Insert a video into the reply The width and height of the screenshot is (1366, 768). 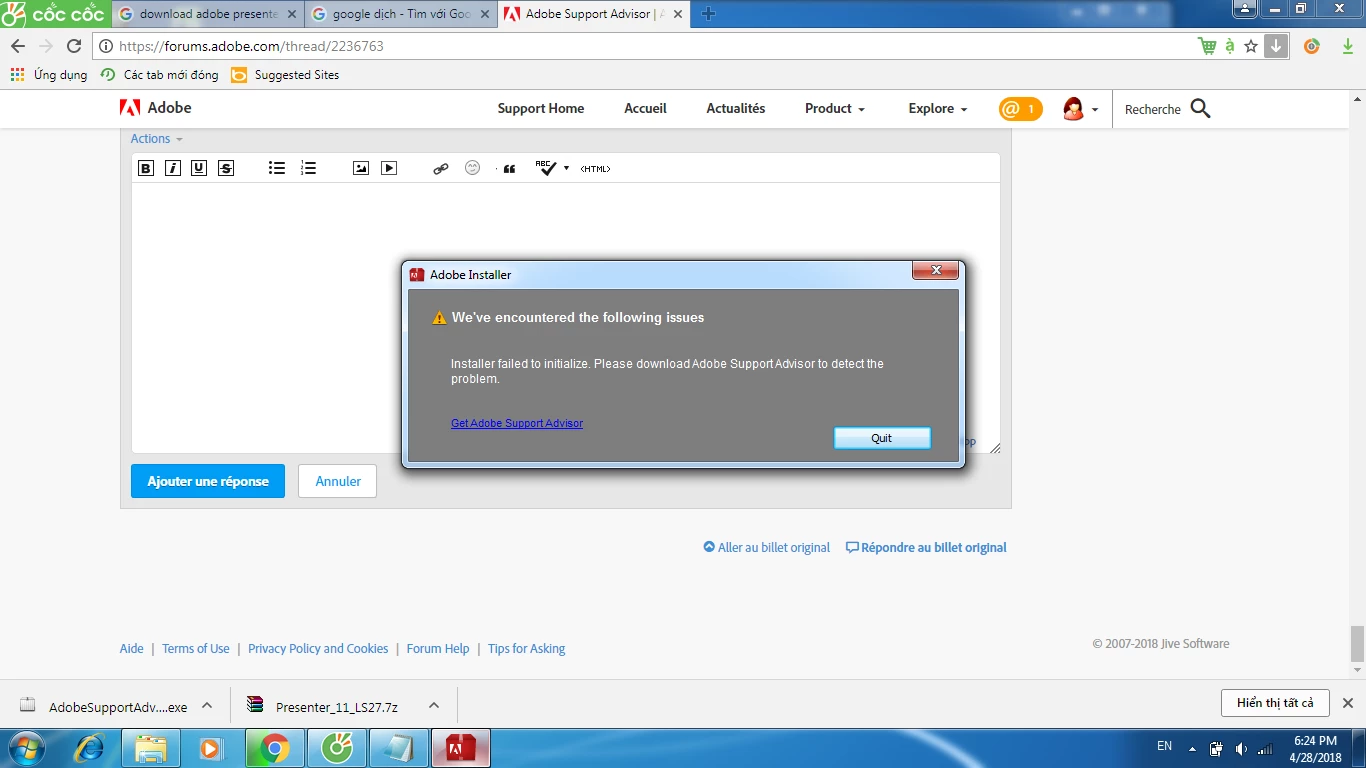click(389, 168)
